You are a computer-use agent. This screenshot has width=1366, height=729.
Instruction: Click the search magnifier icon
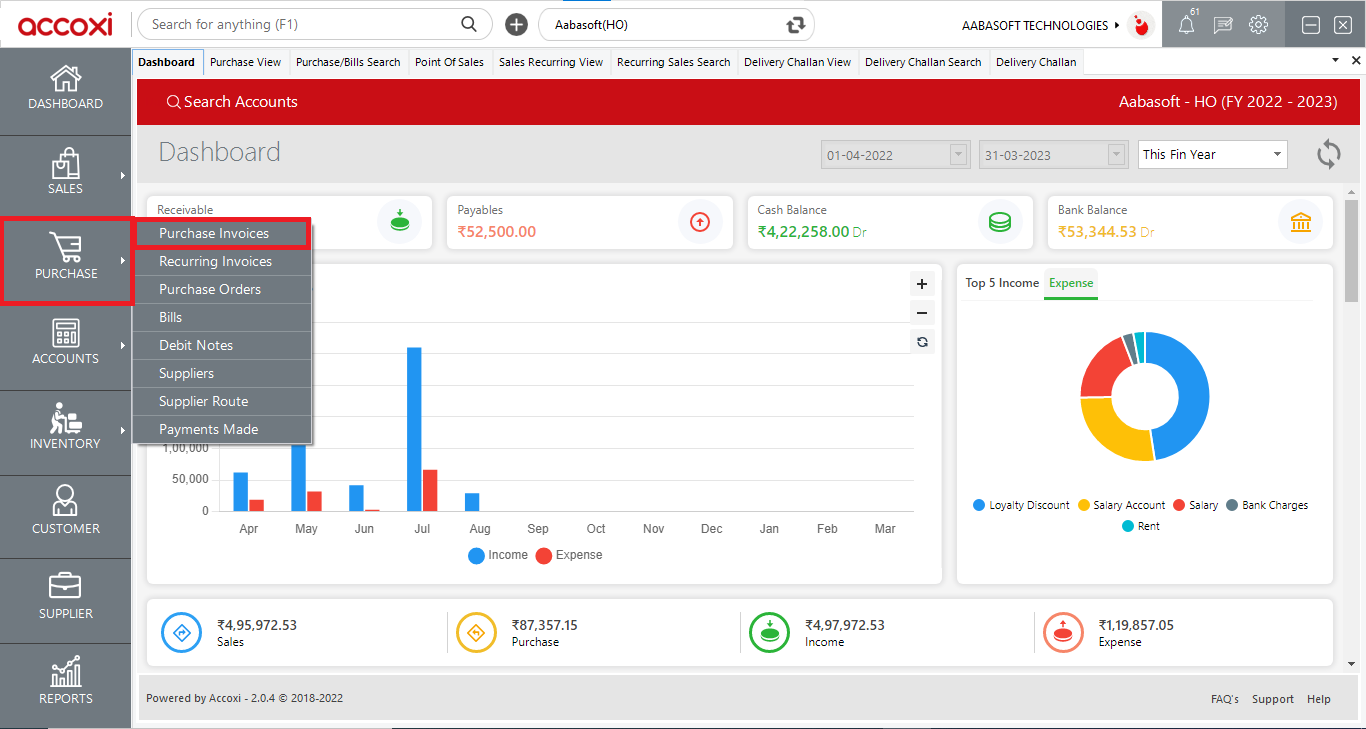pyautogui.click(x=469, y=24)
